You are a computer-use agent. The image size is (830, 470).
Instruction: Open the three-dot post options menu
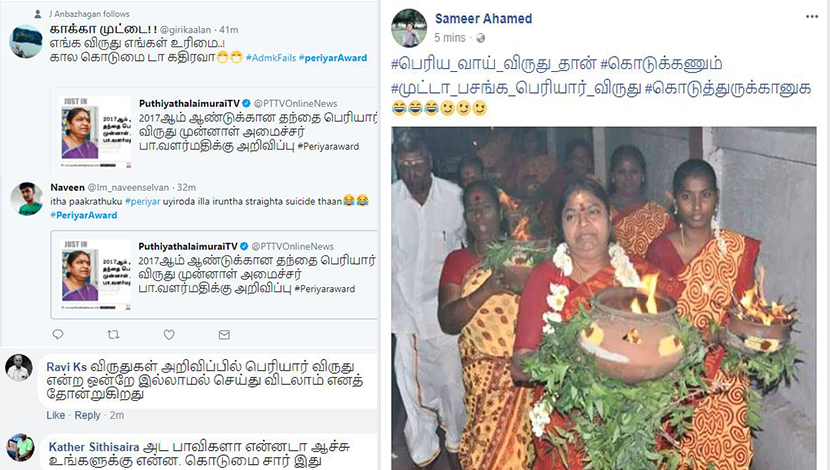click(x=812, y=17)
